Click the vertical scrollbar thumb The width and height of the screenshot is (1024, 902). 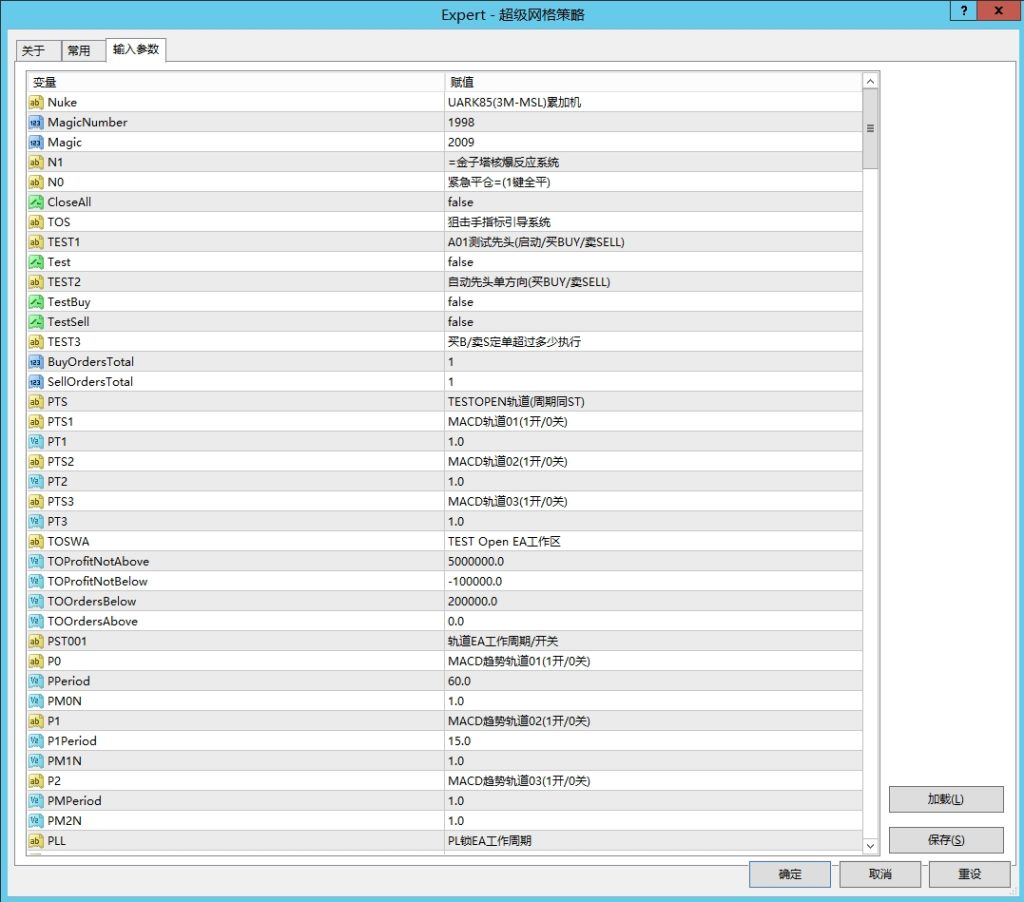point(870,129)
